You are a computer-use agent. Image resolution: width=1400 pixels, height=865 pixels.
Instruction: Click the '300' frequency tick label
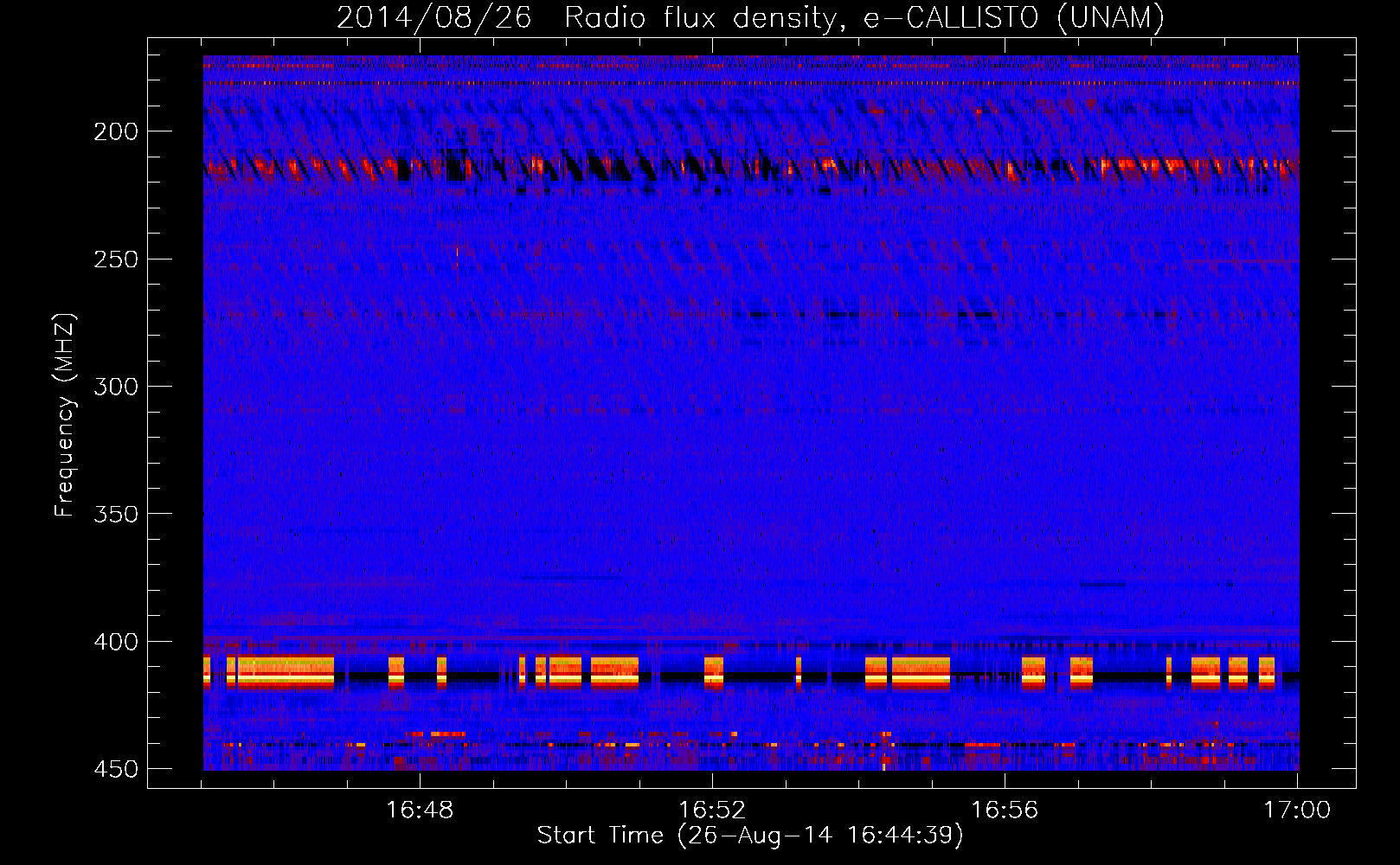point(116,386)
